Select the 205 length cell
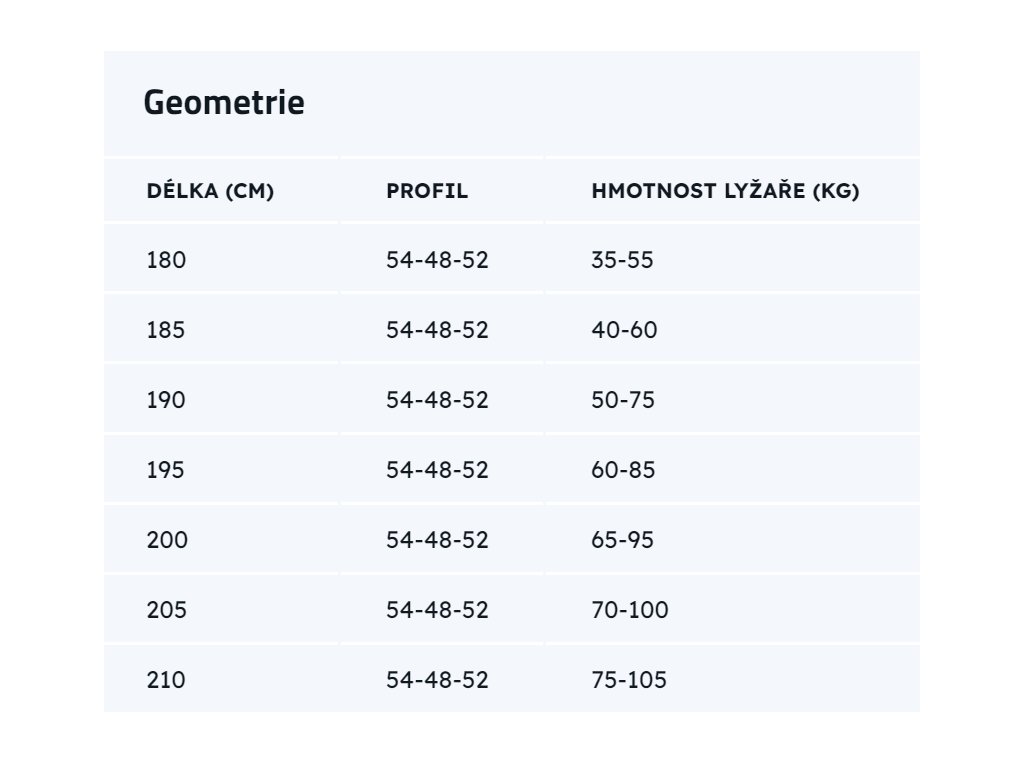 167,610
